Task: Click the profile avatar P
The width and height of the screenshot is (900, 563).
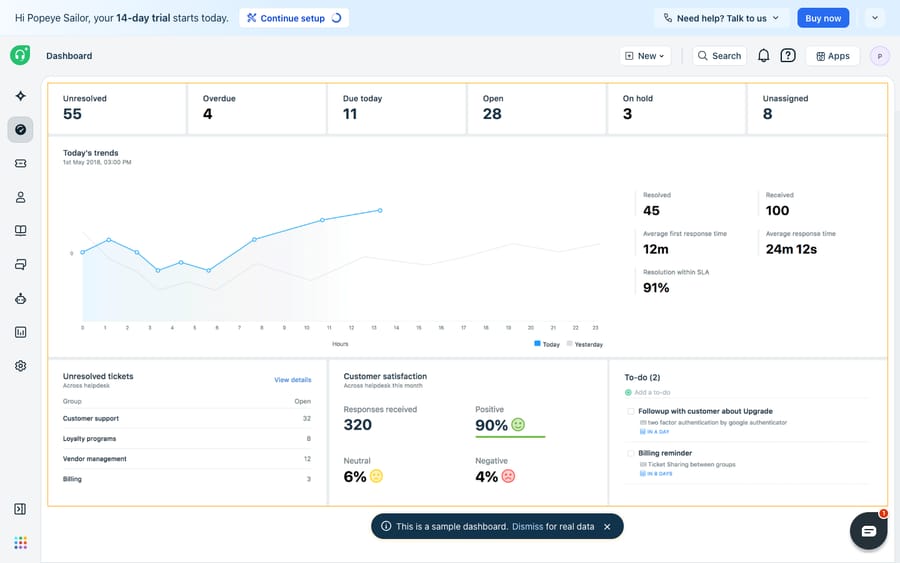Action: coord(879,56)
